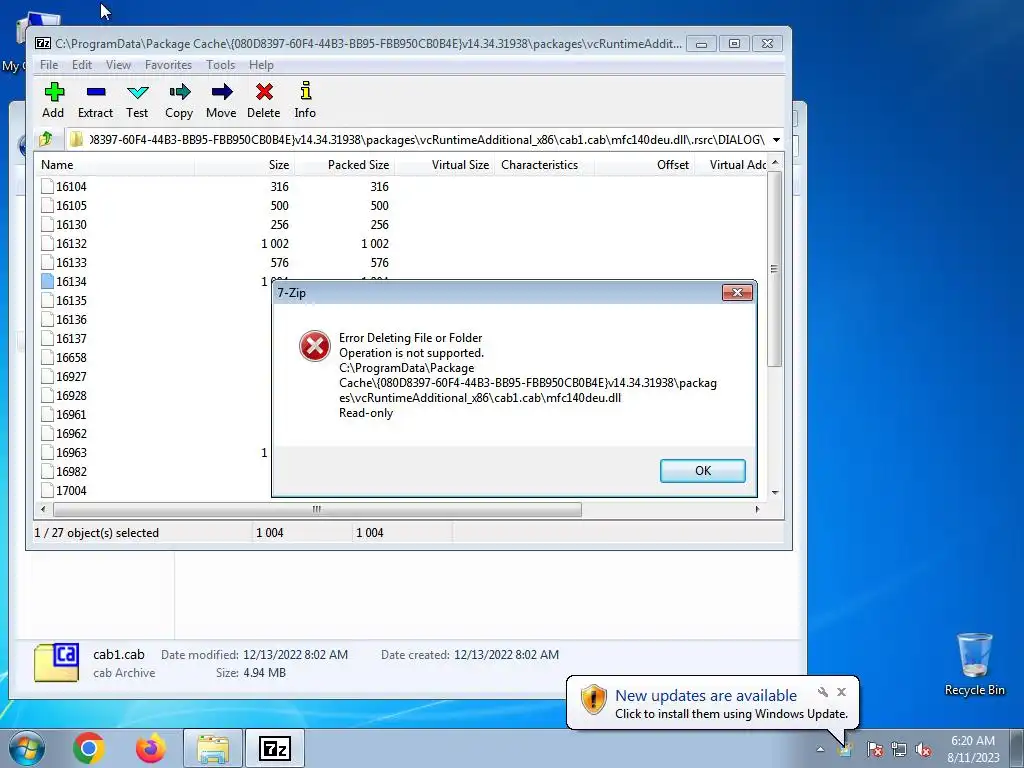Open the Help menu
Viewport: 1024px width, 768px height.
pos(261,65)
